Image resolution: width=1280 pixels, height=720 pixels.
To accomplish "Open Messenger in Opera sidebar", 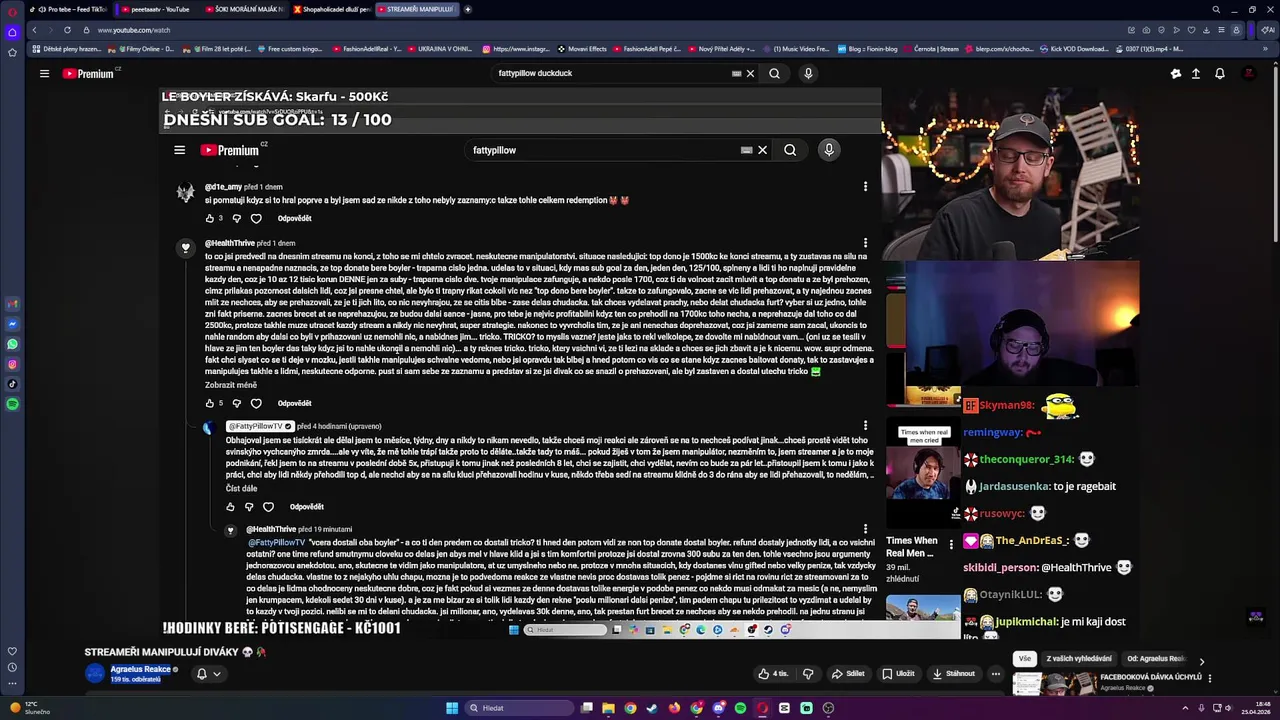I will tap(13, 324).
